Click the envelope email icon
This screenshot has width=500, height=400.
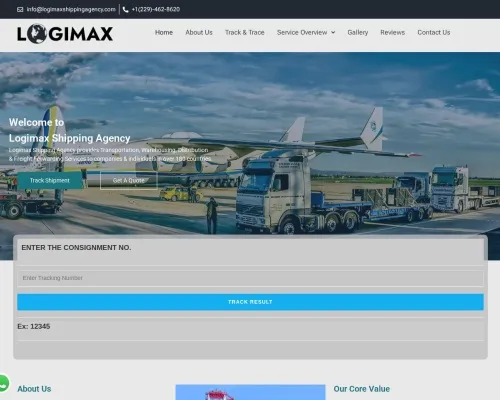pyautogui.click(x=20, y=9)
